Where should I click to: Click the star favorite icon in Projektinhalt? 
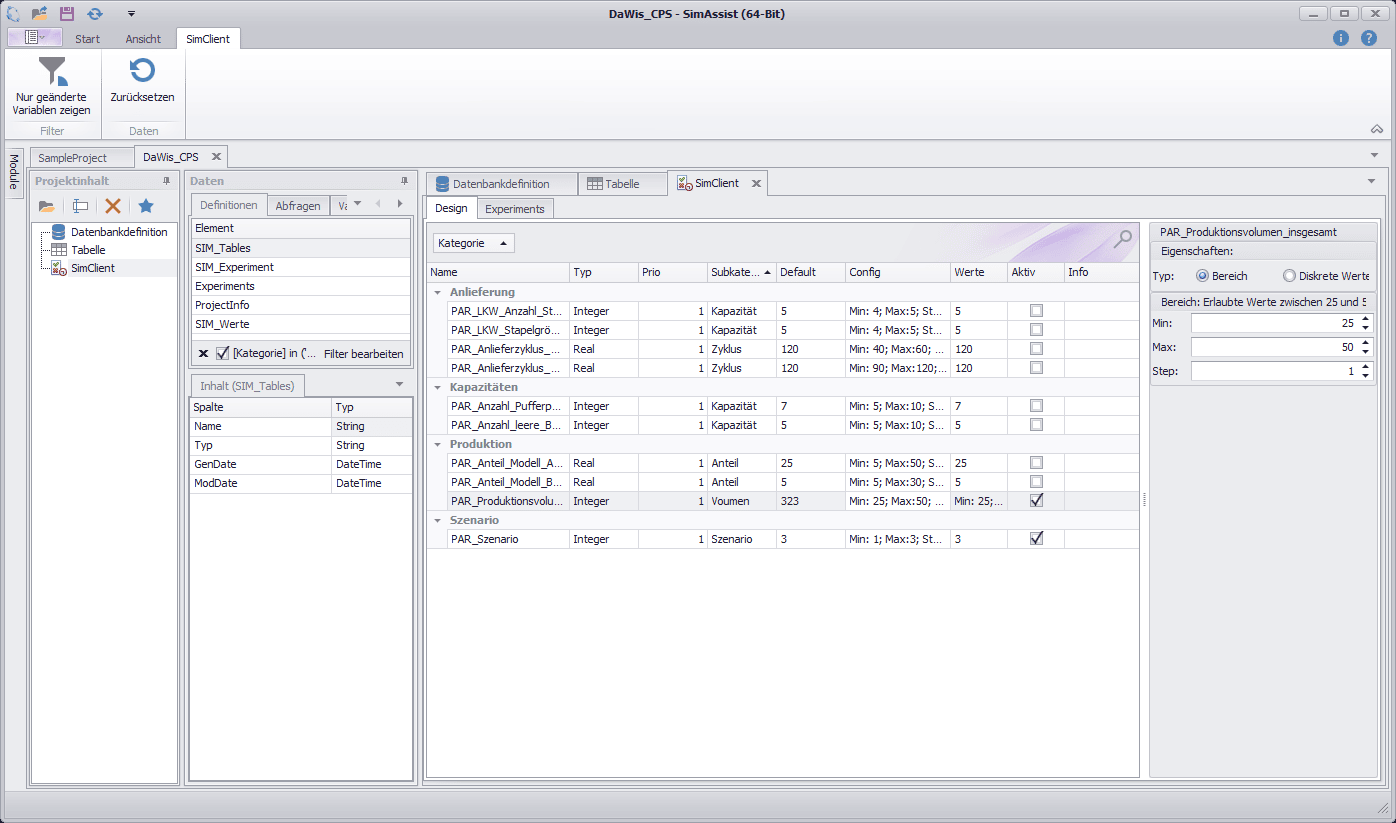pos(146,205)
